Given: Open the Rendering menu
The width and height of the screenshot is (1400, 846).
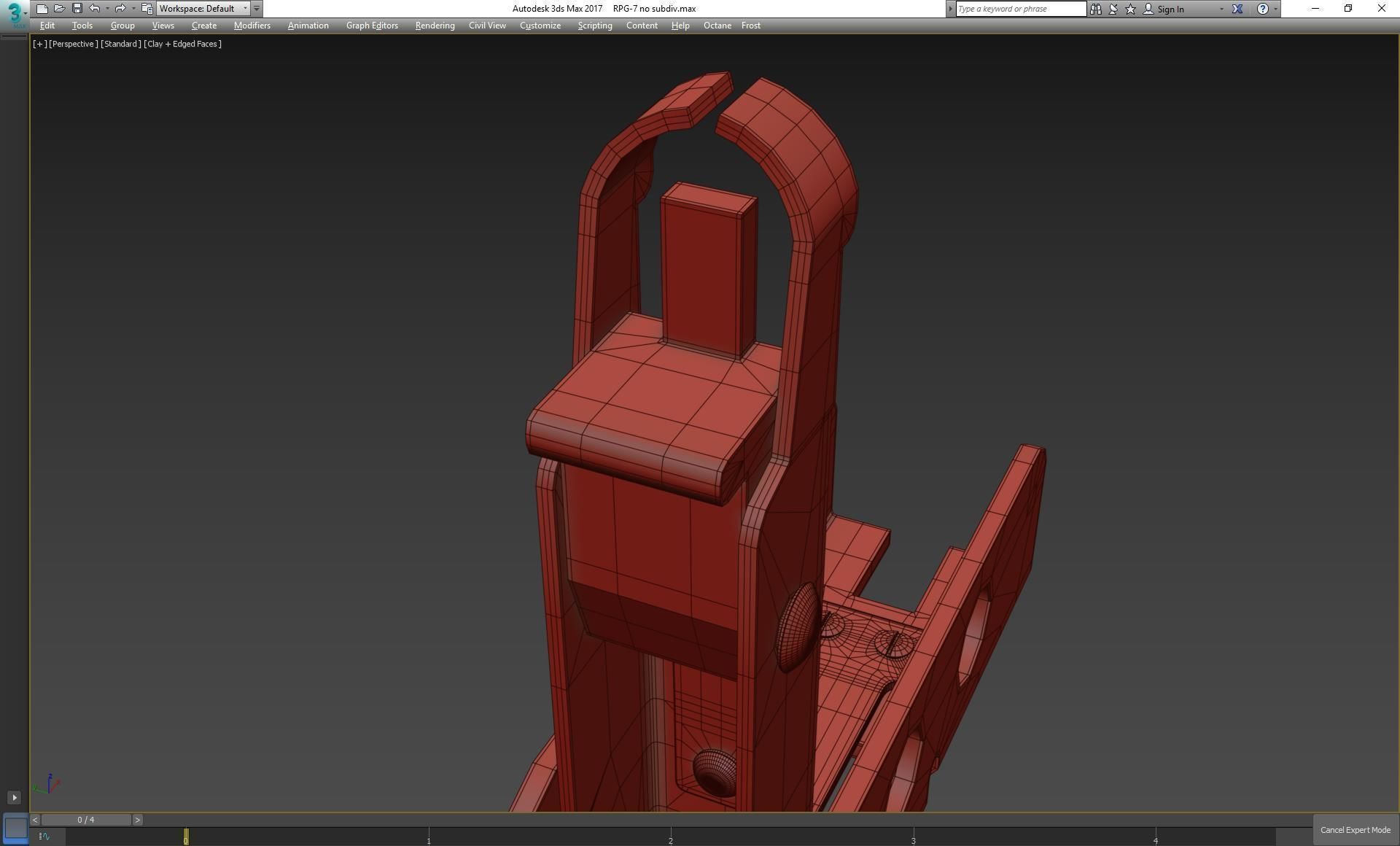Looking at the screenshot, I should click(x=435, y=26).
